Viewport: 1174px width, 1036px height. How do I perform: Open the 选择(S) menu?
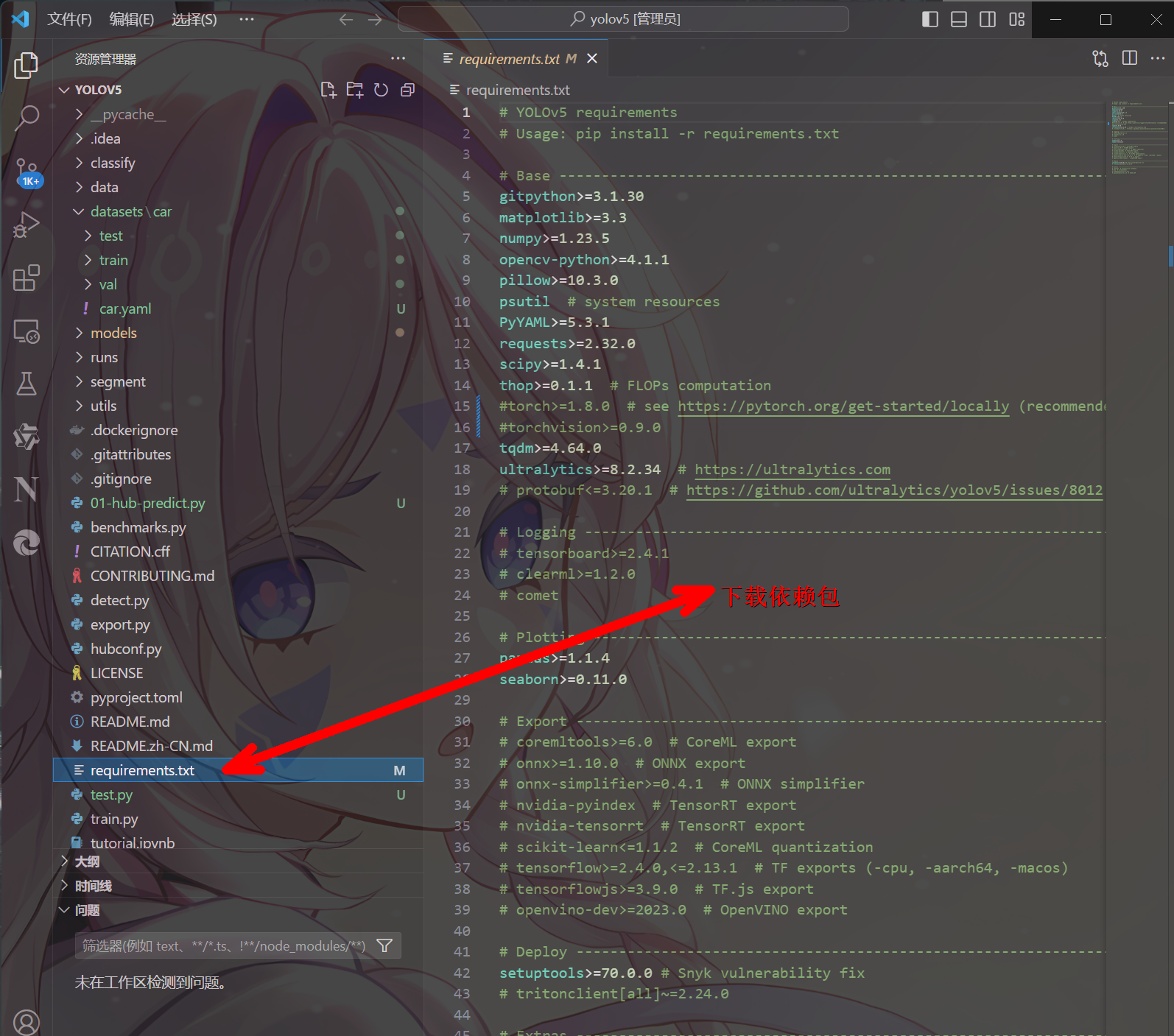194,19
